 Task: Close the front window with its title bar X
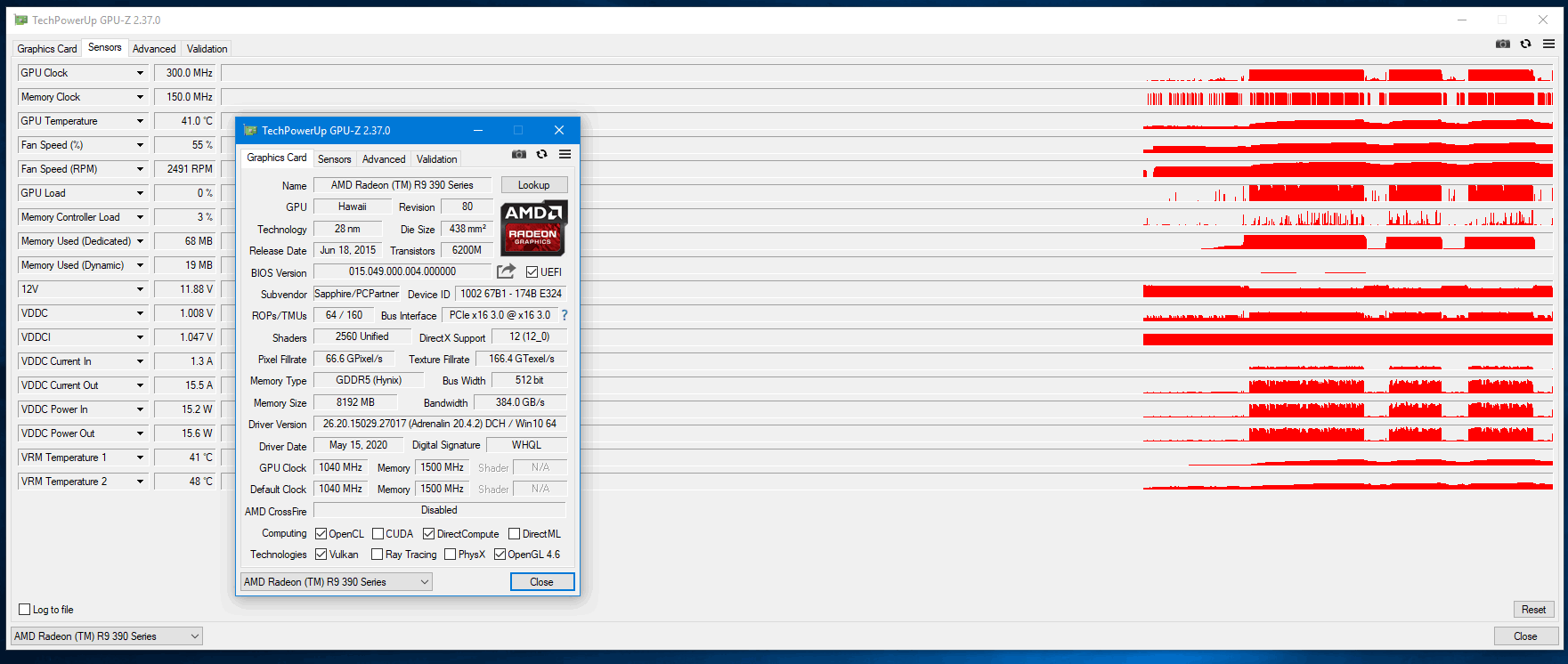pyautogui.click(x=559, y=130)
